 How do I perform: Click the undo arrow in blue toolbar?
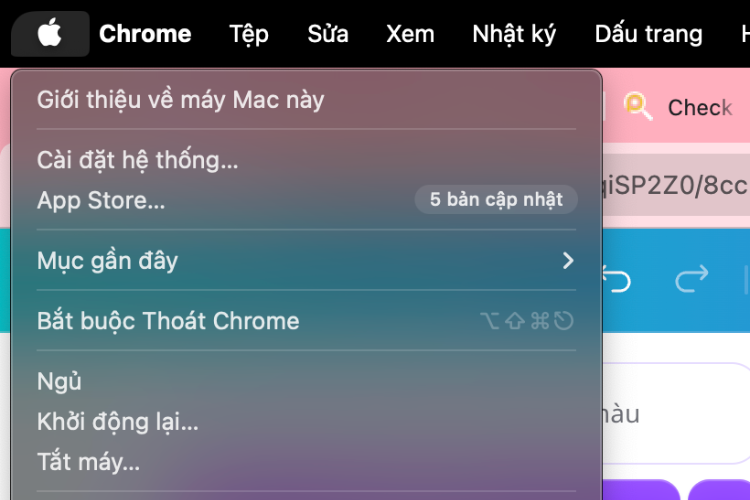617,279
